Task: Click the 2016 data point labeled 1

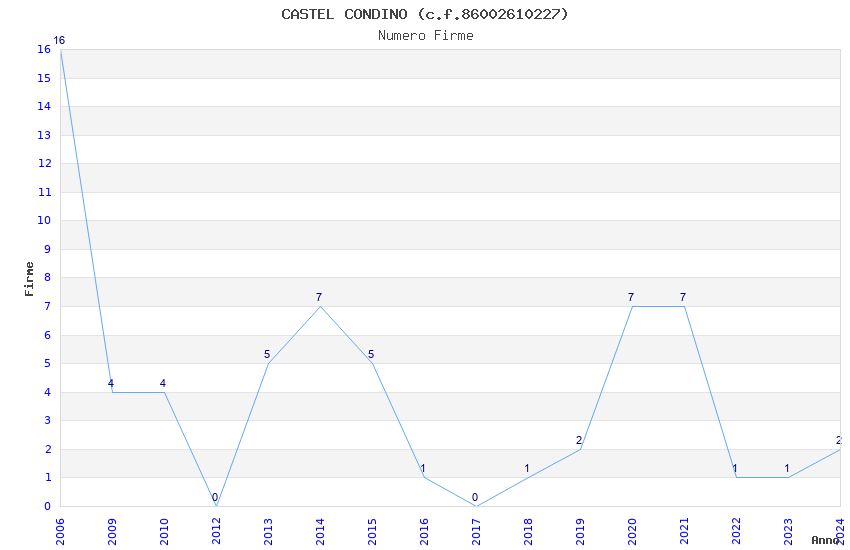Action: (423, 469)
